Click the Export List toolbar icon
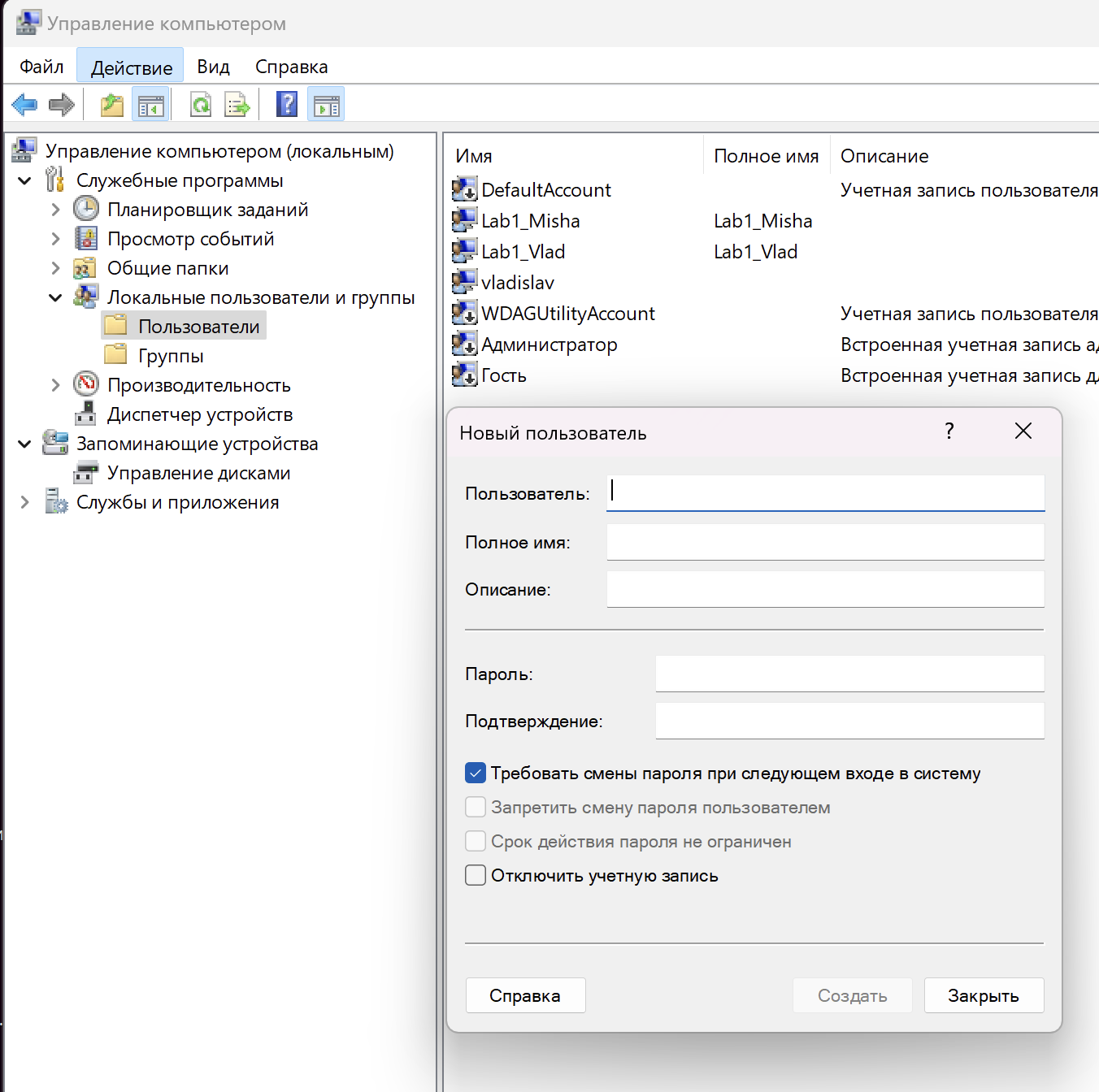 (x=237, y=105)
